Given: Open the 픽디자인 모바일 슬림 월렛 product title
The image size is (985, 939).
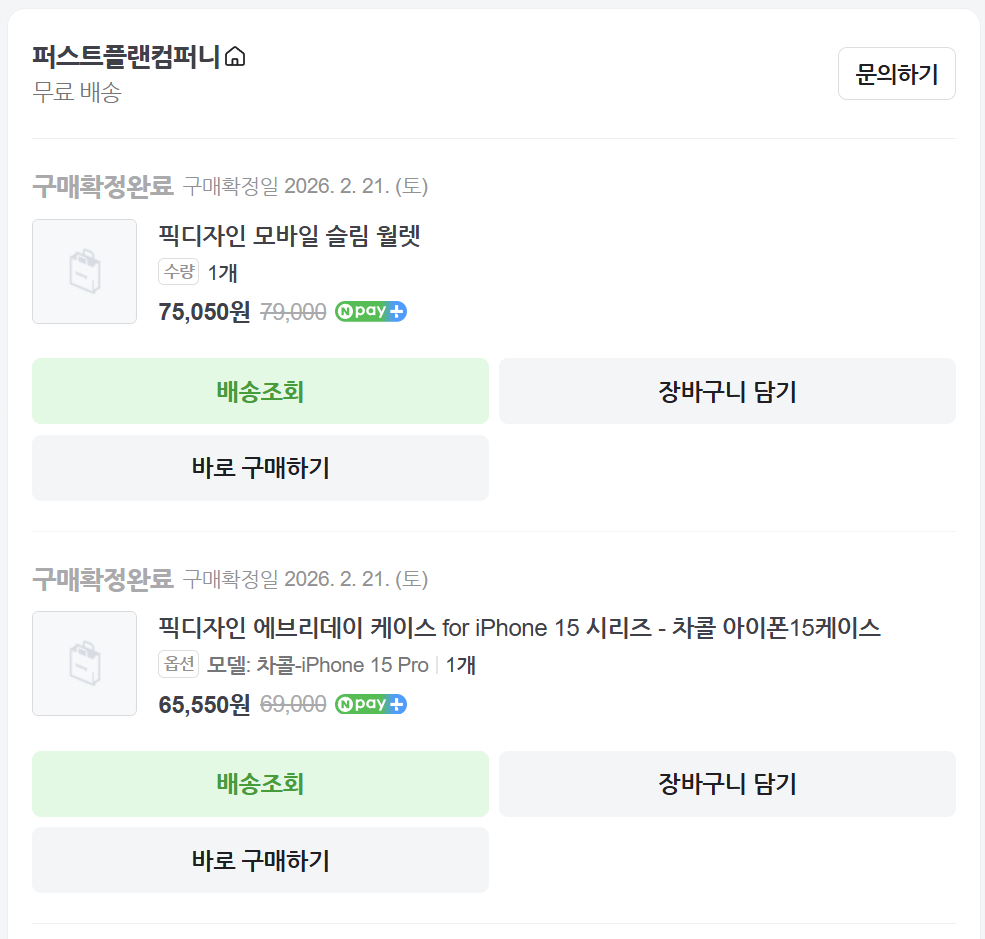Looking at the screenshot, I should pos(290,236).
